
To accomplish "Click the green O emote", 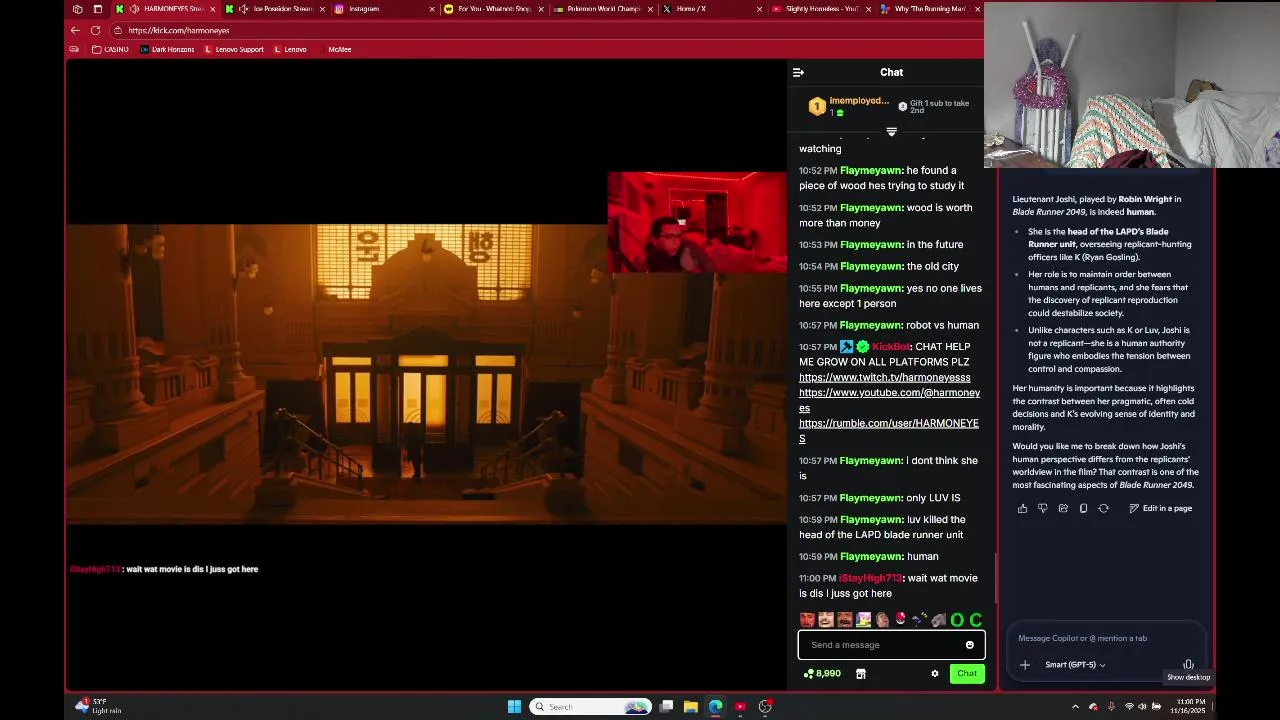I will coord(957,620).
